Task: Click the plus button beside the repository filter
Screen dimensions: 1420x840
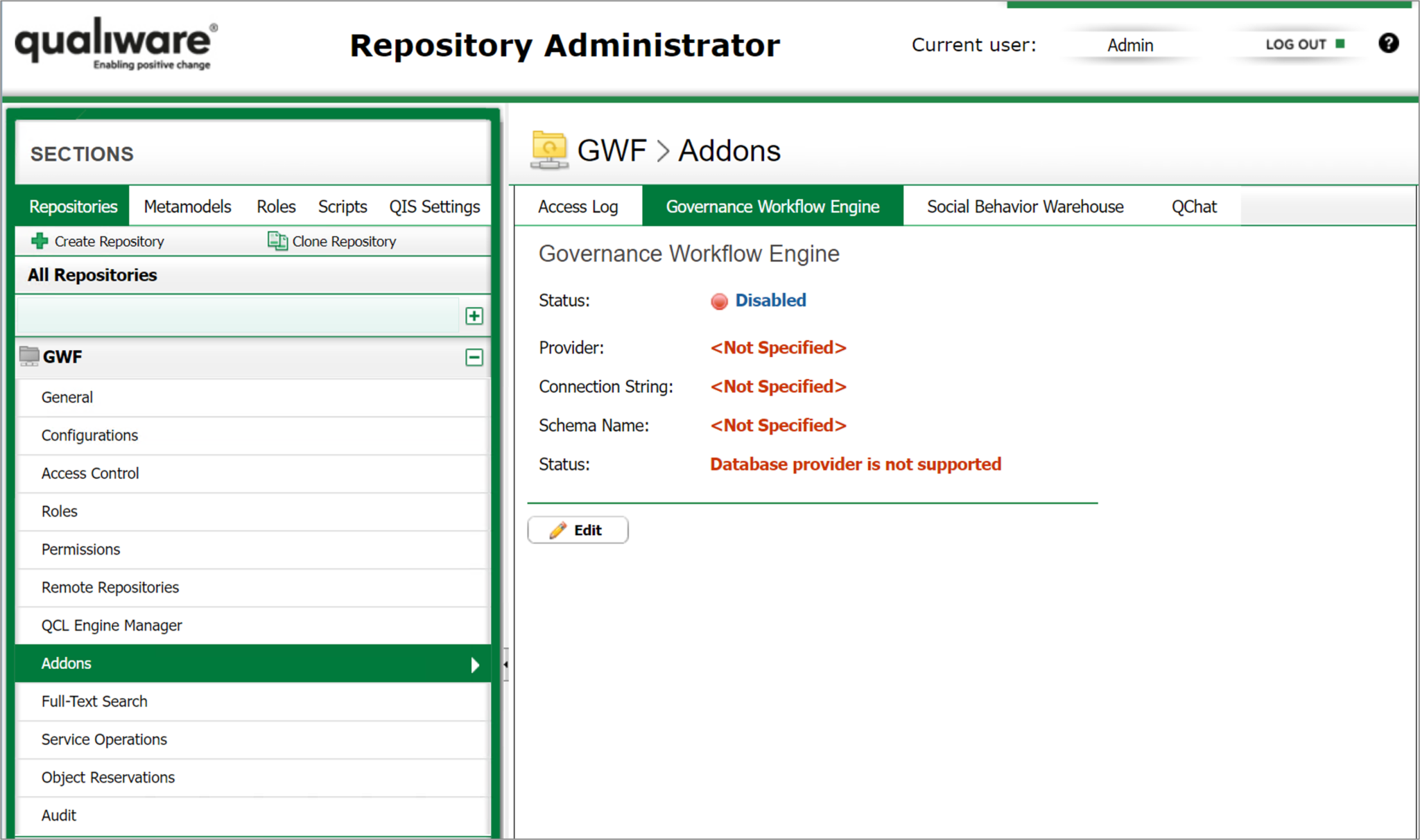Action: [474, 315]
